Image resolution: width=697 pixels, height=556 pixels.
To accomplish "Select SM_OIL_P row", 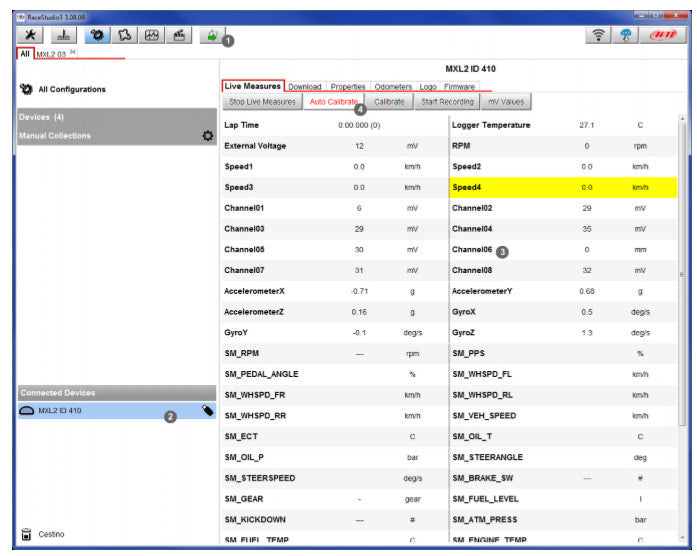I will point(335,457).
